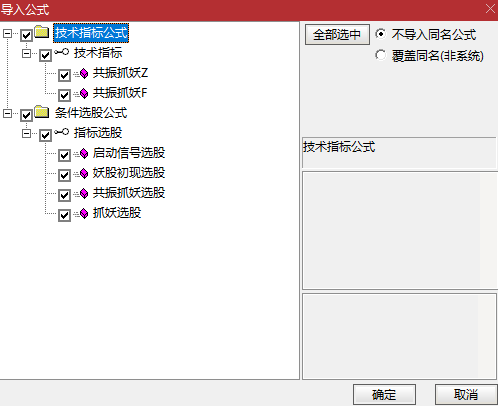This screenshot has width=498, height=406.
Task: Click the yellow folder icon beside 条件选股公式
Action: (x=42, y=112)
